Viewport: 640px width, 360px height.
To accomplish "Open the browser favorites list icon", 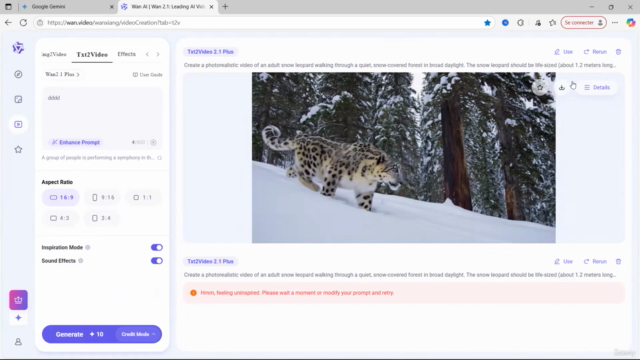I will 553,22.
